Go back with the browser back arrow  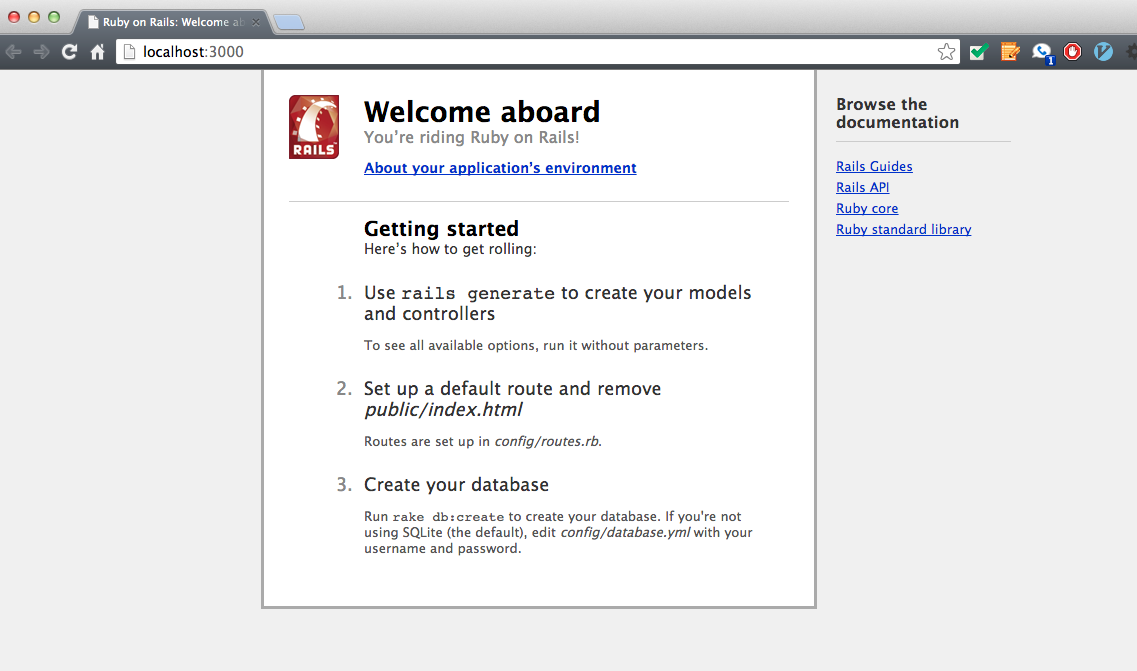pos(14,52)
